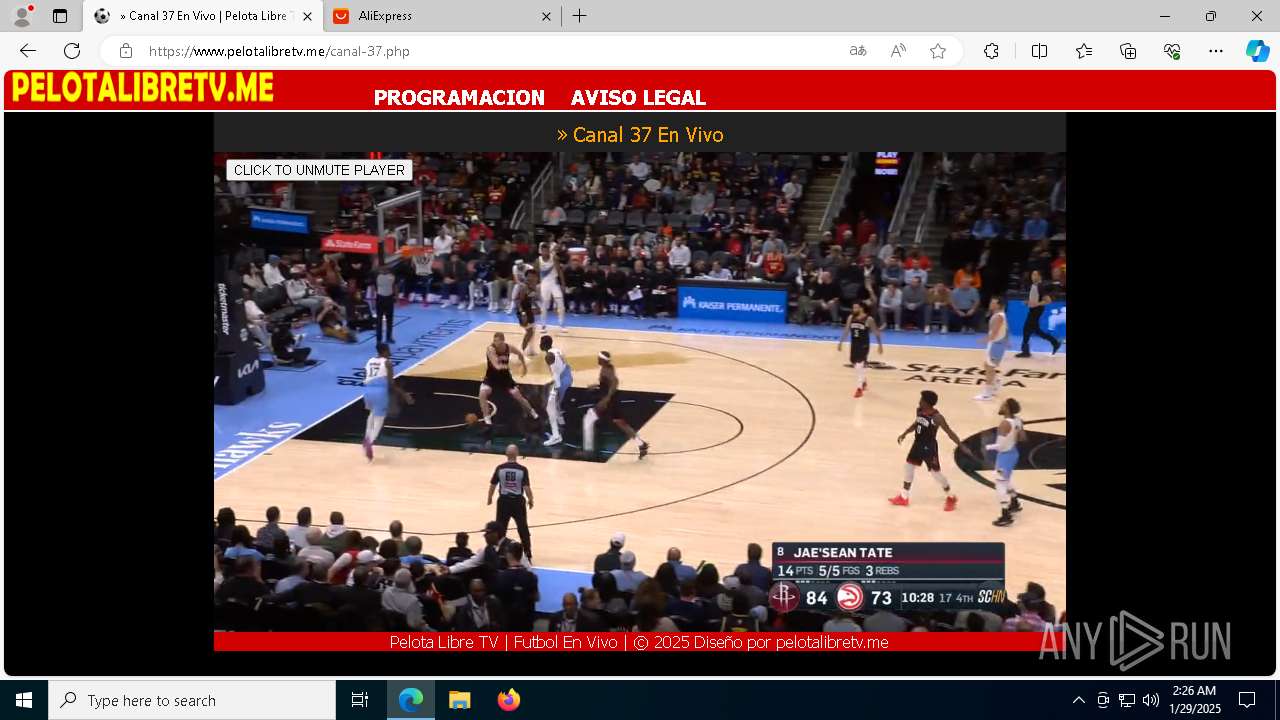Reload the page with refresh icon
Screen dimensions: 1280x720
point(72,51)
